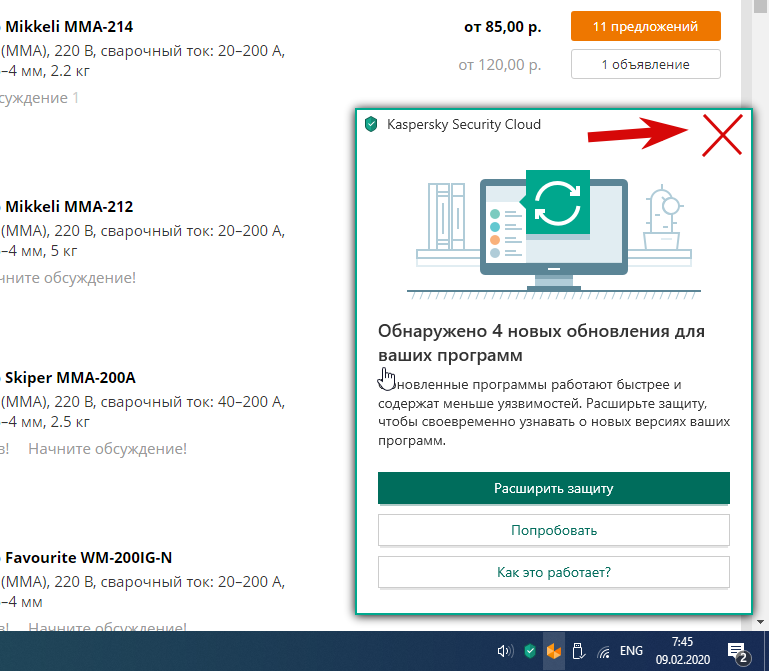Open the orange cube tray application icon

pyautogui.click(x=554, y=651)
